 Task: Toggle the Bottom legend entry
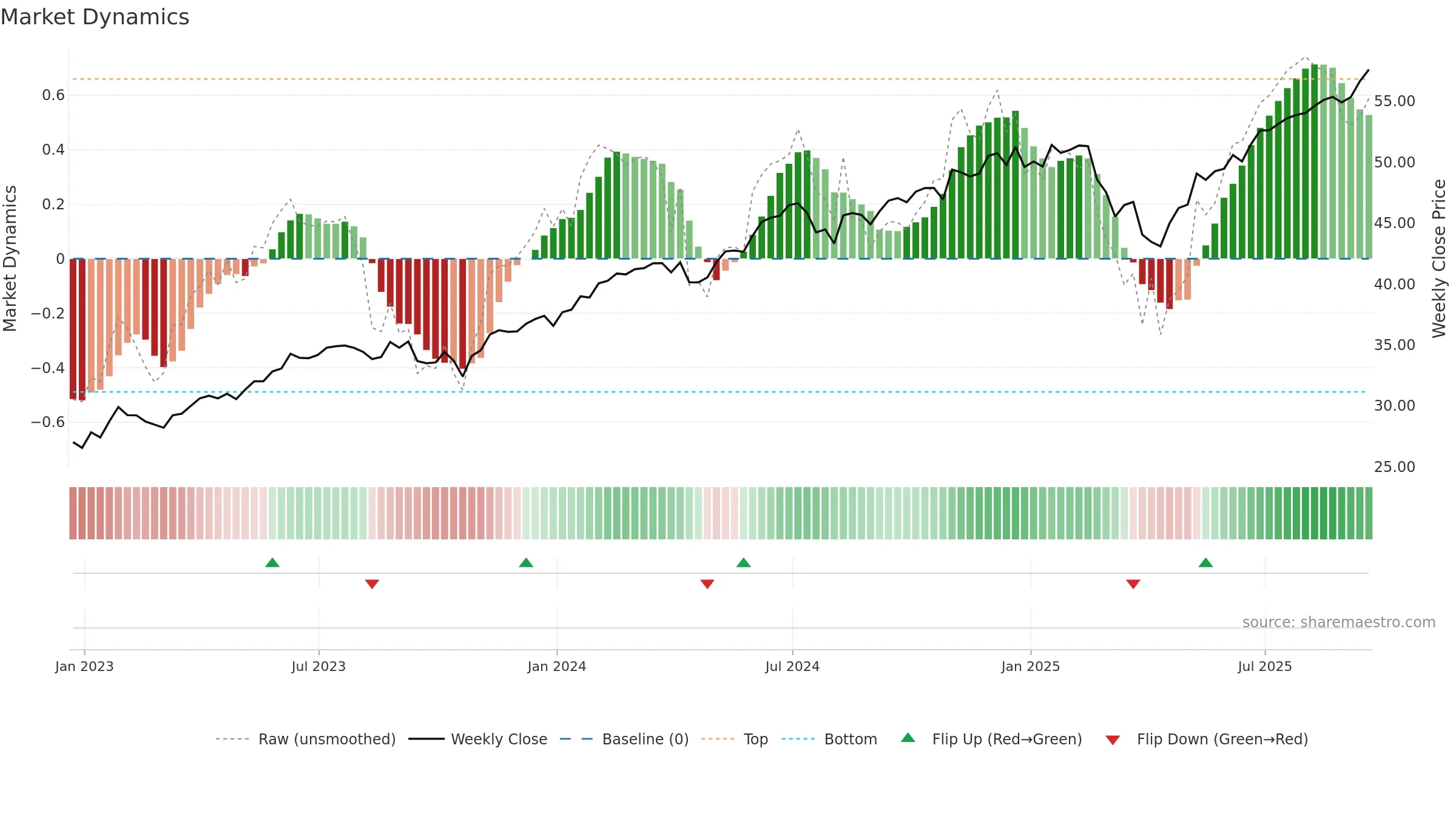pos(829,739)
